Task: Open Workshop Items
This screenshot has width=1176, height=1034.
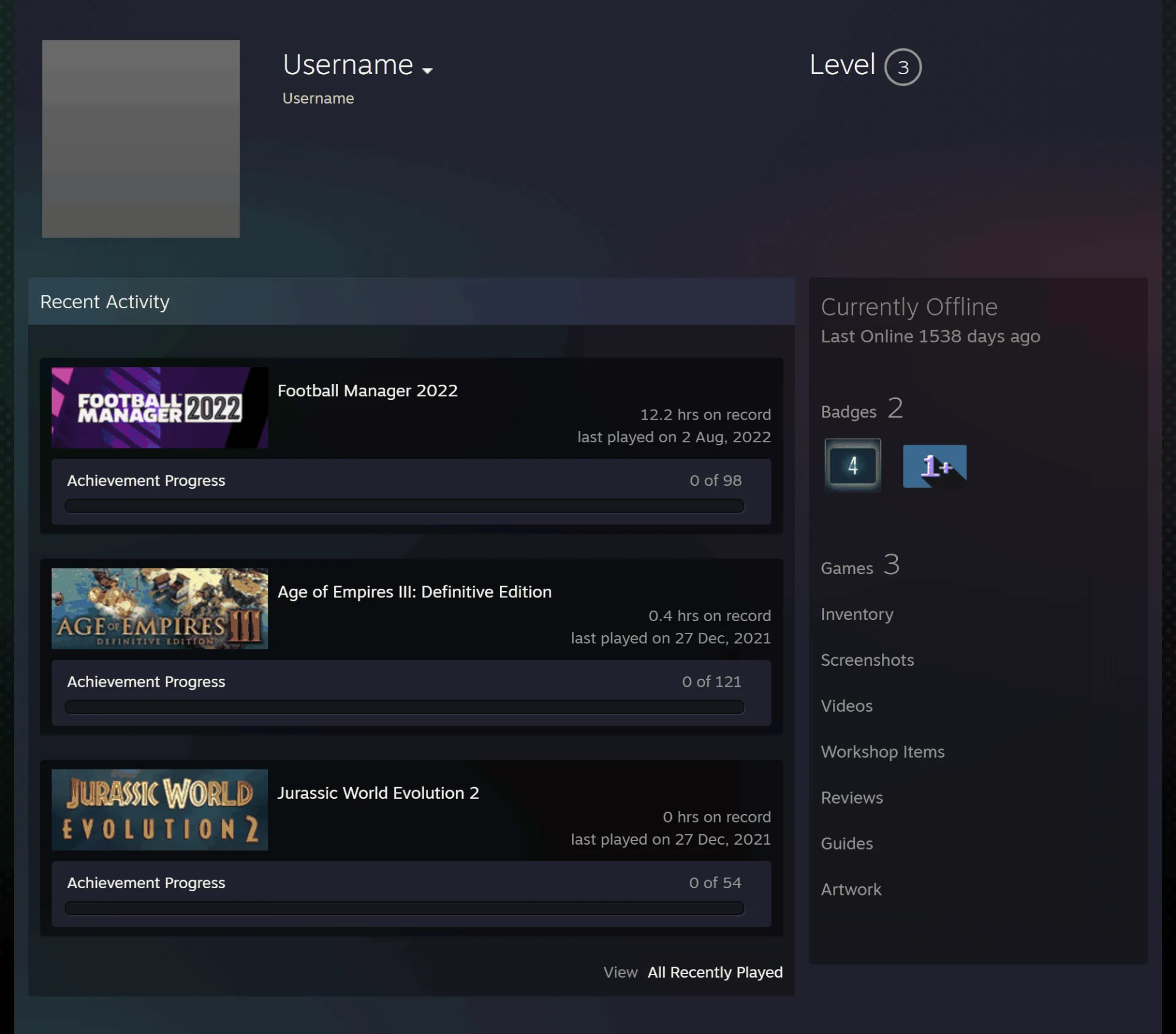Action: pyautogui.click(x=883, y=752)
